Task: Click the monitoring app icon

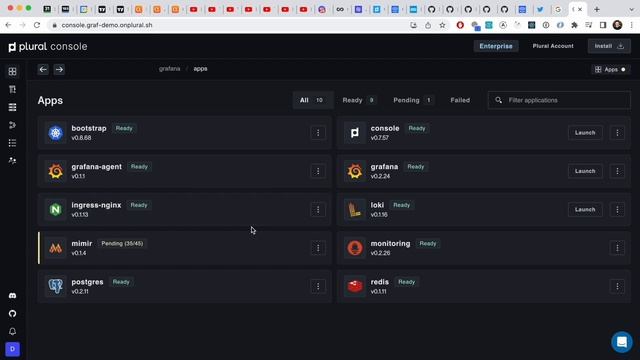Action: [x=355, y=248]
